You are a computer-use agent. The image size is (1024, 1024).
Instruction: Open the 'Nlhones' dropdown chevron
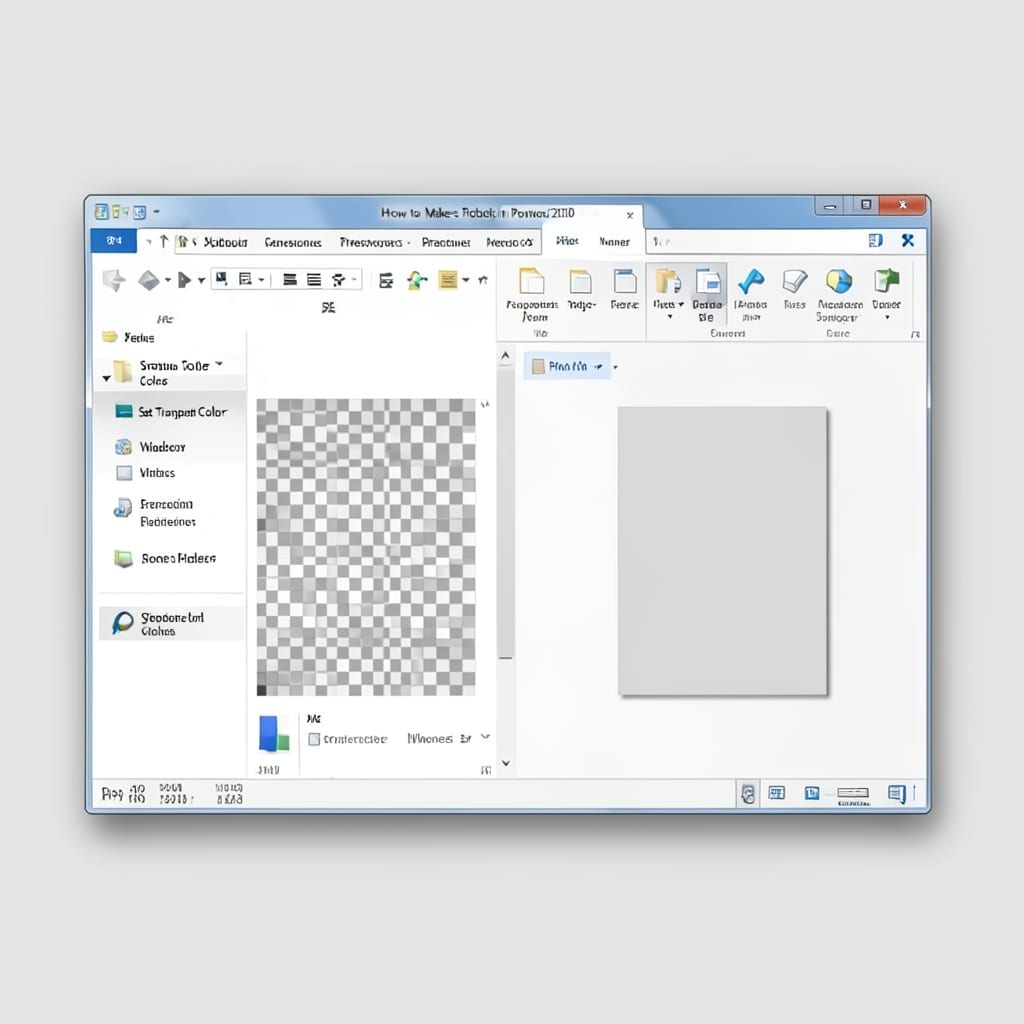pyautogui.click(x=485, y=737)
